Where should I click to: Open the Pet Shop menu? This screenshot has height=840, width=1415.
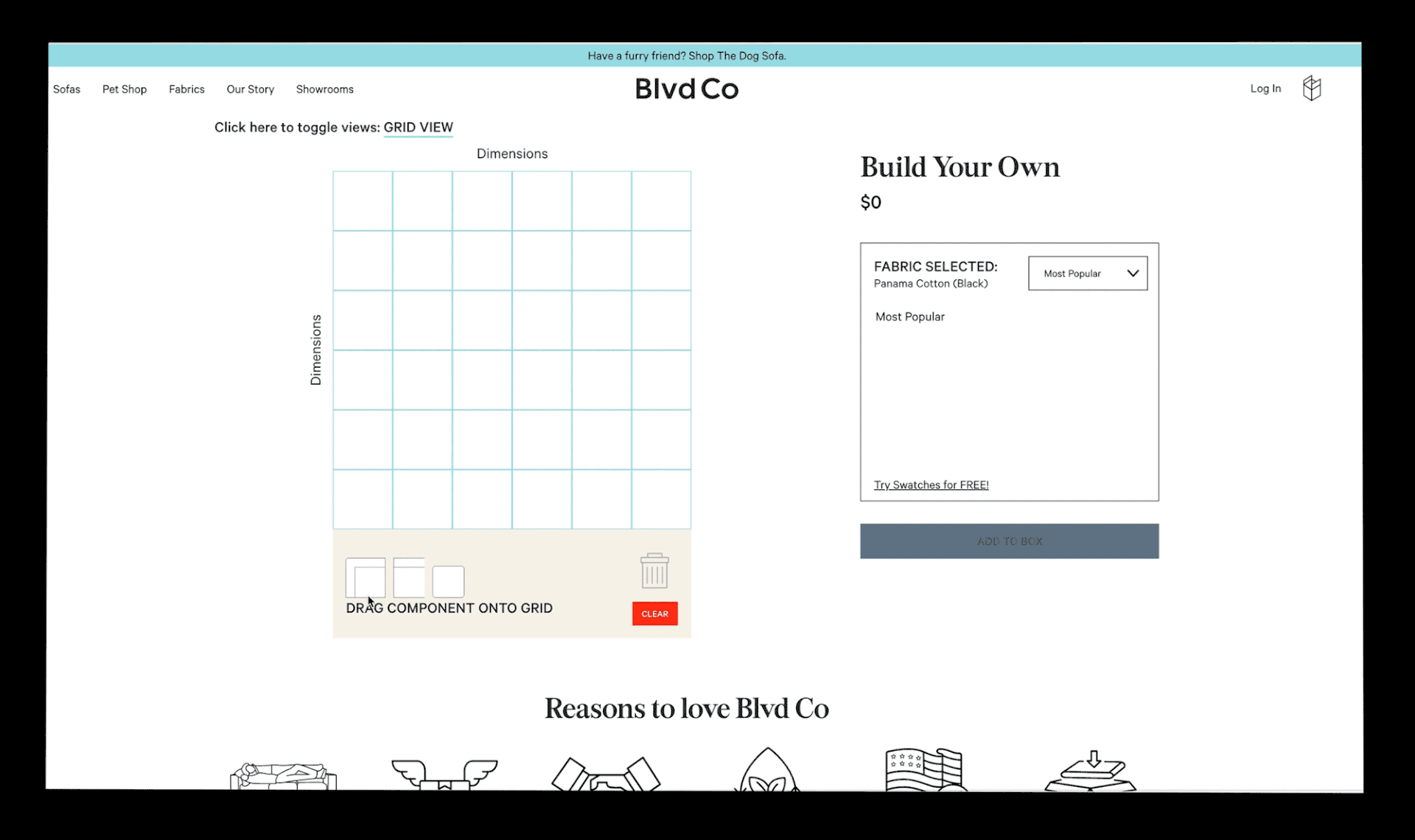pyautogui.click(x=125, y=89)
